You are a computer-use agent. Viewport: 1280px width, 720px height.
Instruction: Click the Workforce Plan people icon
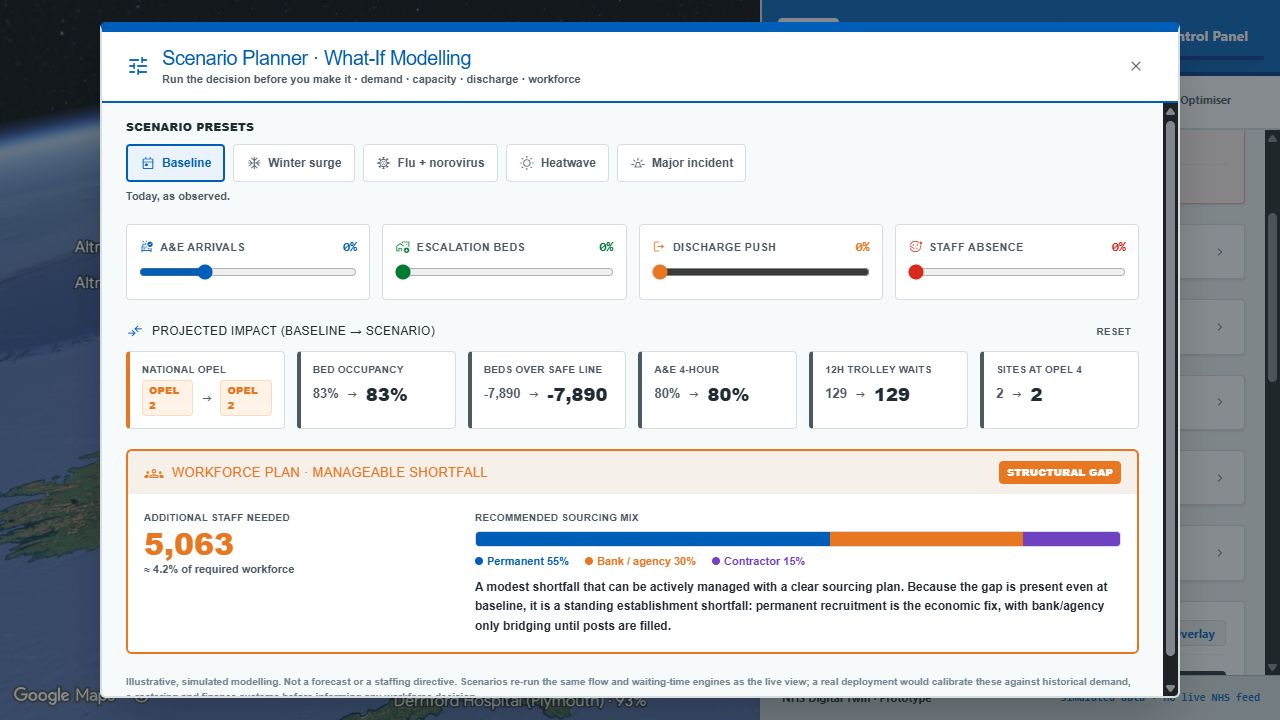[153, 473]
